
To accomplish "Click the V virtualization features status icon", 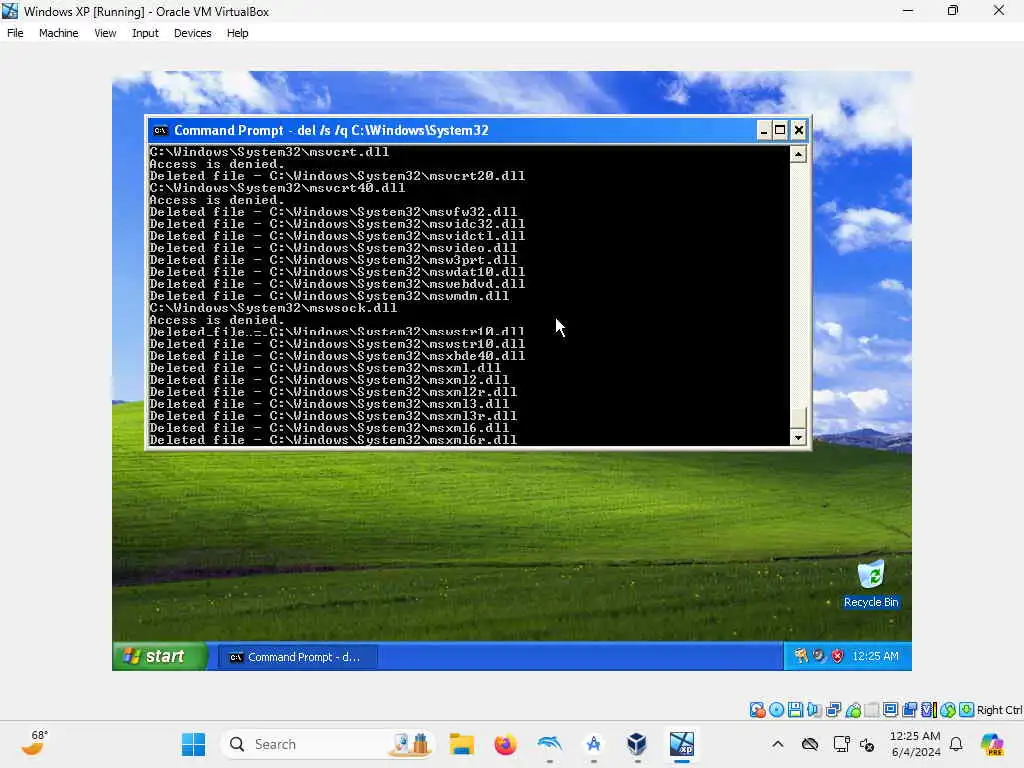I will (929, 709).
